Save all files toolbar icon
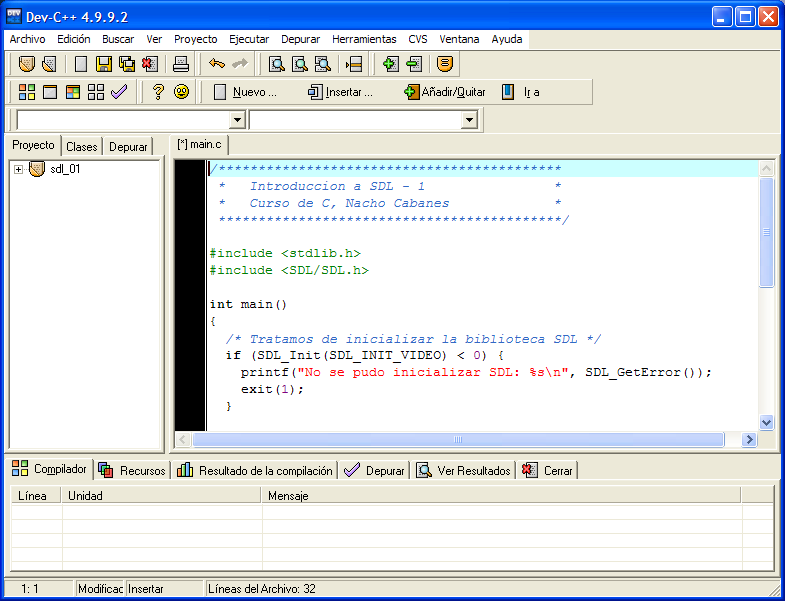This screenshot has width=785, height=601. tap(127, 64)
